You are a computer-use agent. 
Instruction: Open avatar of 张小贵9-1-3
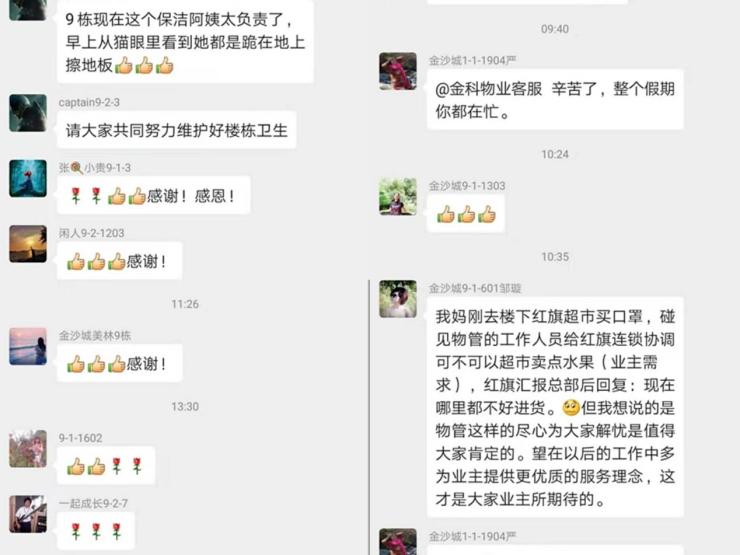click(x=28, y=178)
